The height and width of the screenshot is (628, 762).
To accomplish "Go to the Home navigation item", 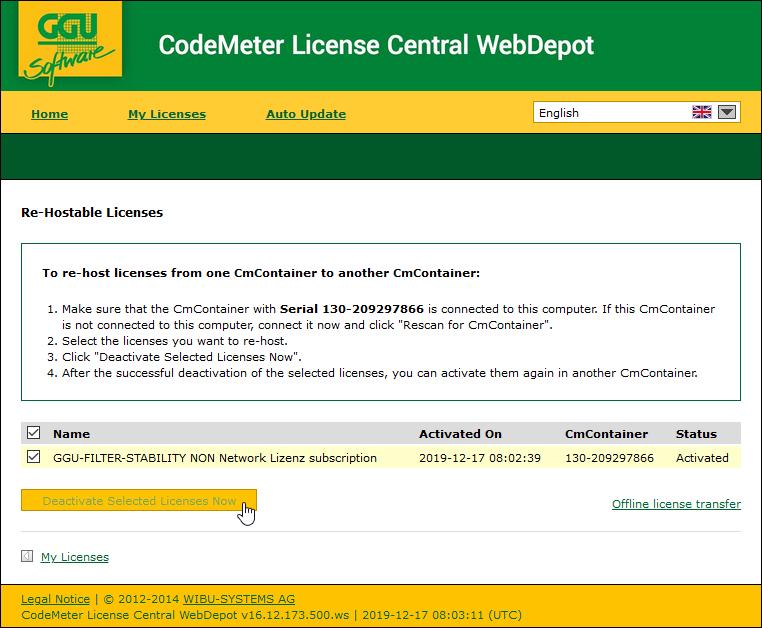I will 49,114.
